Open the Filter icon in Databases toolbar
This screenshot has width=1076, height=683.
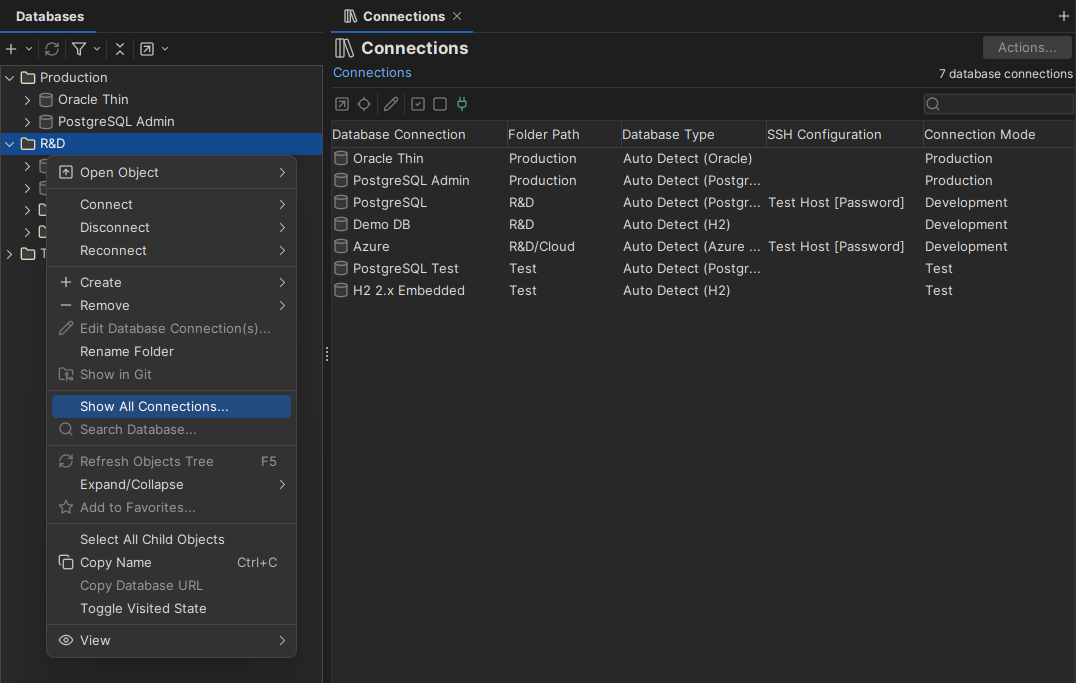(x=80, y=48)
